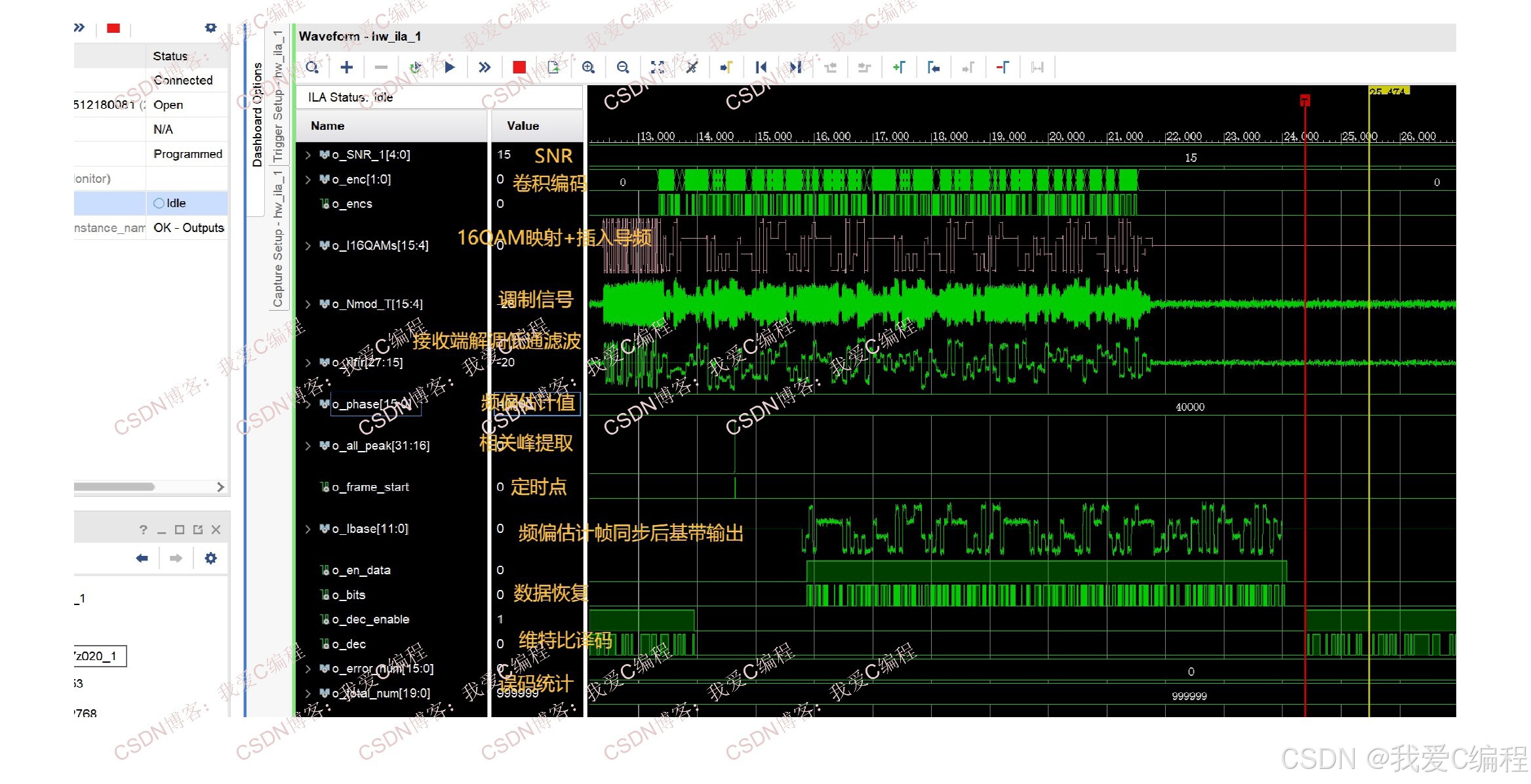Expand the o_all_peak[31:16] signal
Viewport: 1531px width, 784px height.
[x=308, y=446]
